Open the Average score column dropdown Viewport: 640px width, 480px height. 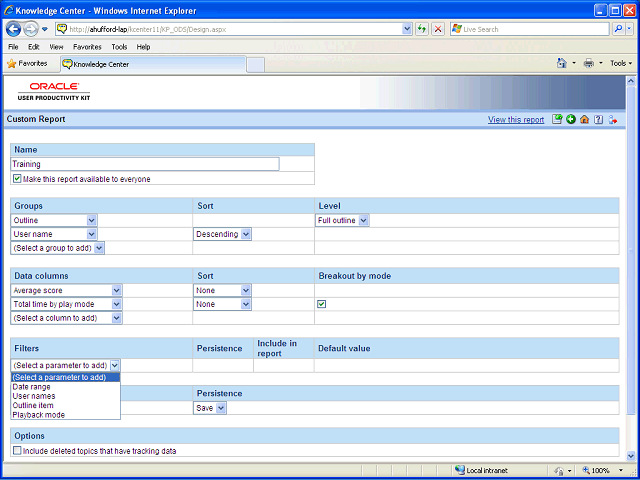pyautogui.click(x=67, y=291)
